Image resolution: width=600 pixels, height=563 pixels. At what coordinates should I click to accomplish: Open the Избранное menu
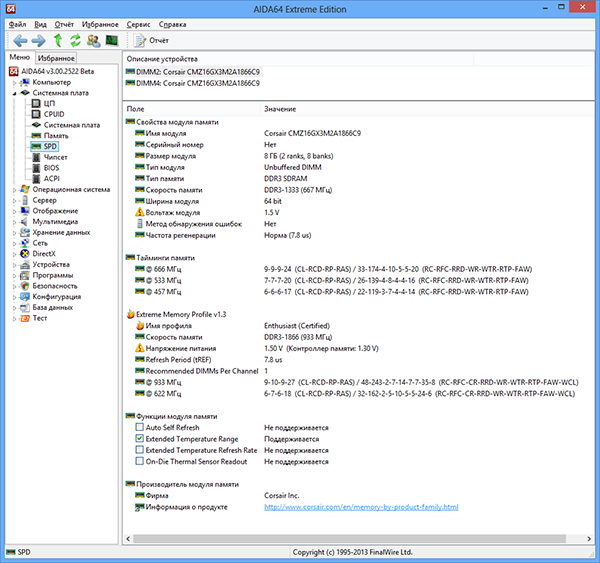(100, 24)
